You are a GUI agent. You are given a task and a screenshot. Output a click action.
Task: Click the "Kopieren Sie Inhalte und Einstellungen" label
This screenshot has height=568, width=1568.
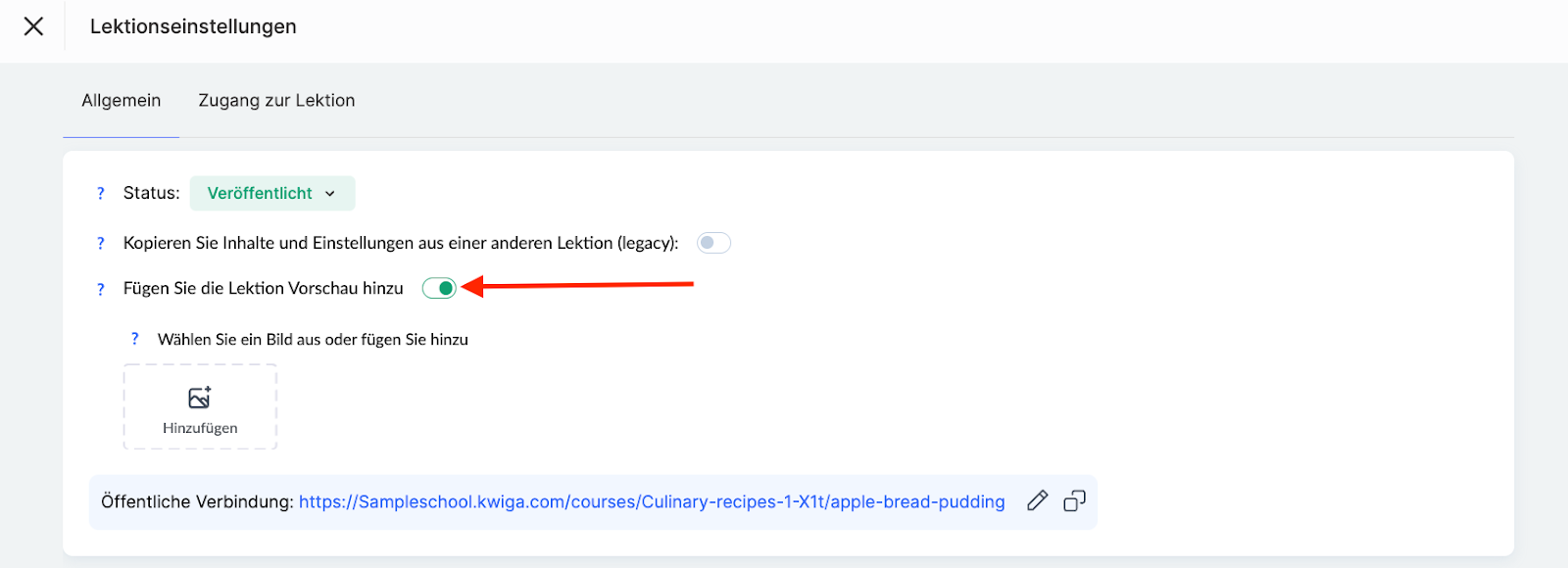(400, 243)
